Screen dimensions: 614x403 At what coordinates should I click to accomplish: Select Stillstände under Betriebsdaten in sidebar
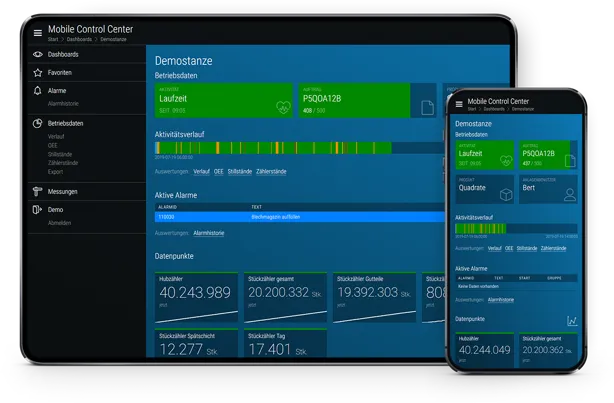coord(60,154)
